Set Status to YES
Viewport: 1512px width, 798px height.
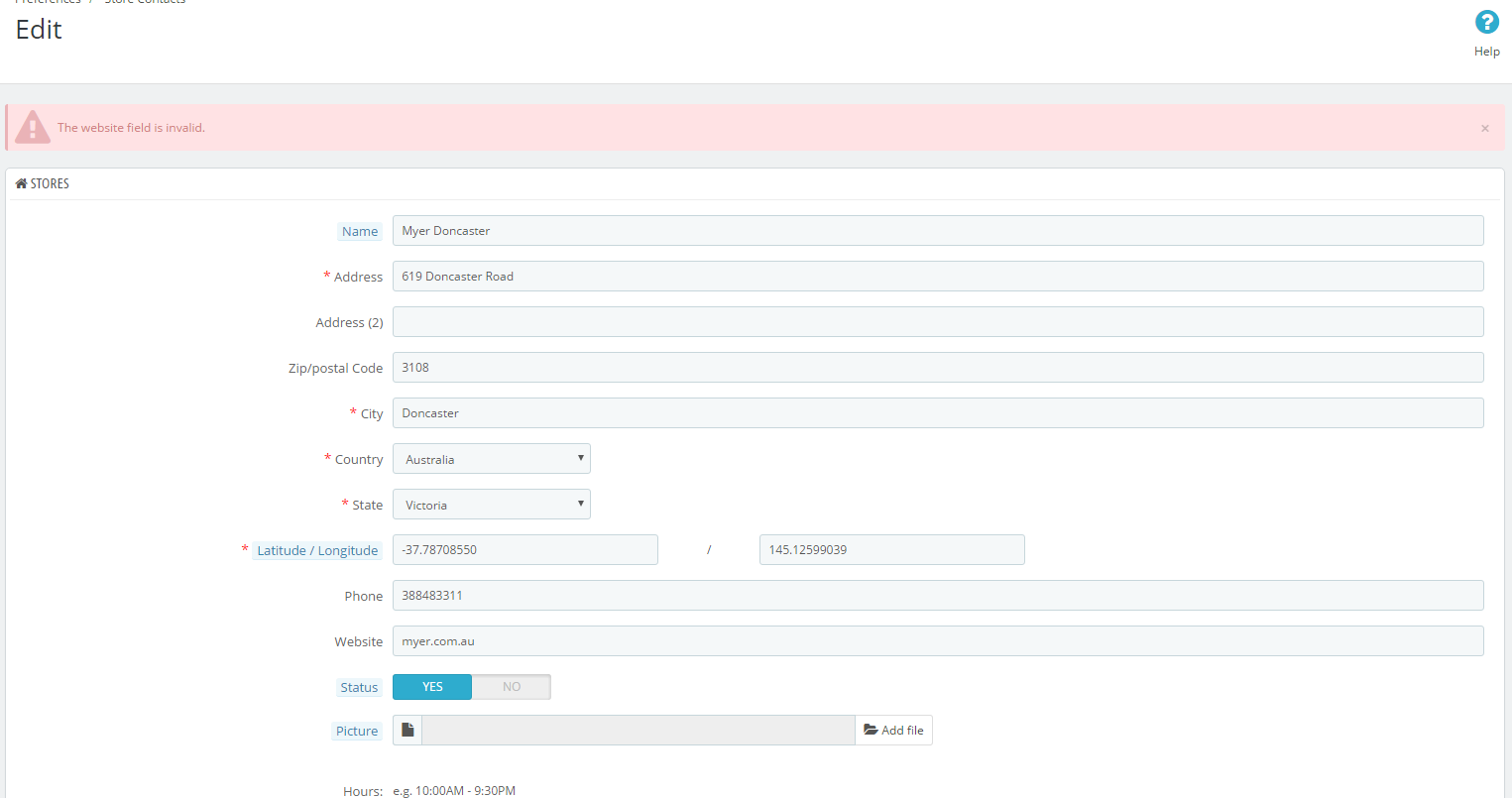point(432,687)
